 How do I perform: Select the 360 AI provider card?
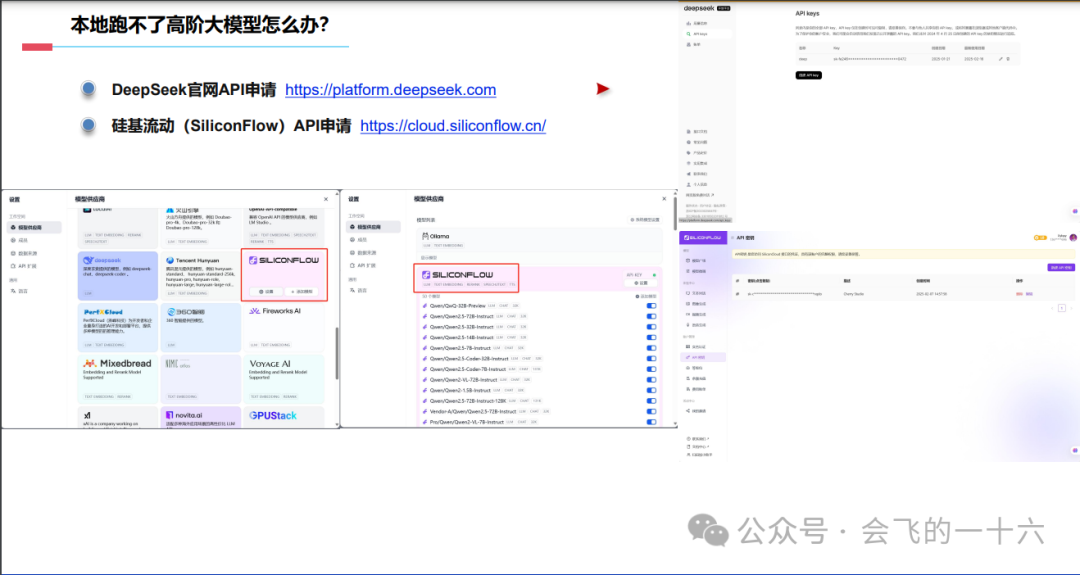click(200, 328)
